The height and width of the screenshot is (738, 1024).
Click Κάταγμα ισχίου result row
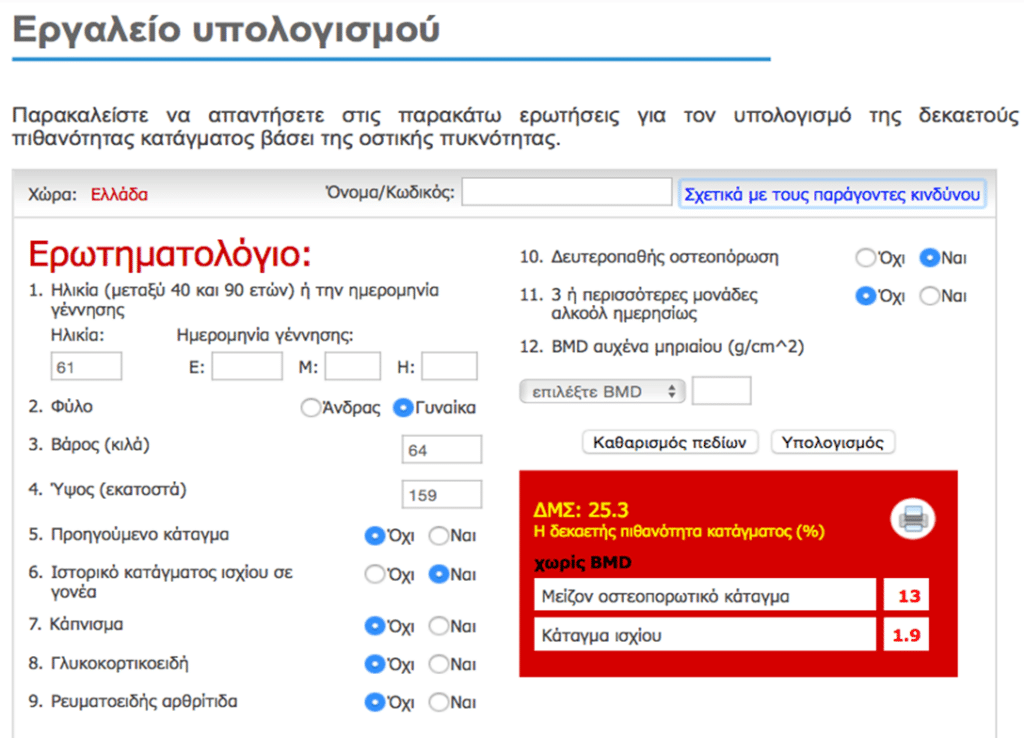tap(705, 635)
